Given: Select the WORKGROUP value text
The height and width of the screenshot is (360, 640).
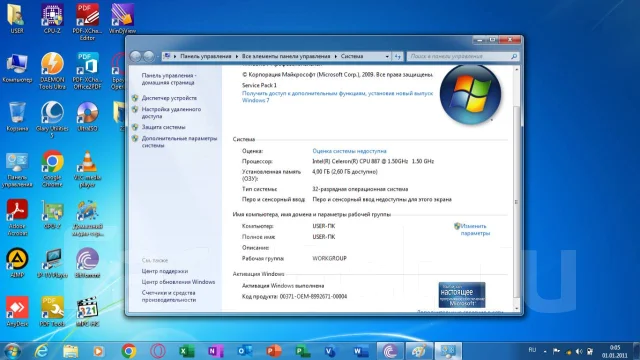Looking at the screenshot, I should click(329, 258).
